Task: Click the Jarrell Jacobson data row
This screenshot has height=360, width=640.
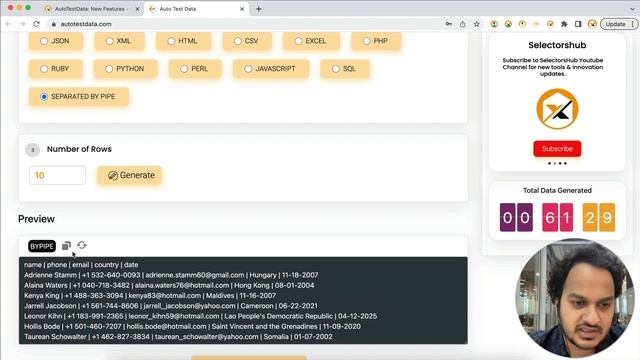Action: [x=171, y=306]
